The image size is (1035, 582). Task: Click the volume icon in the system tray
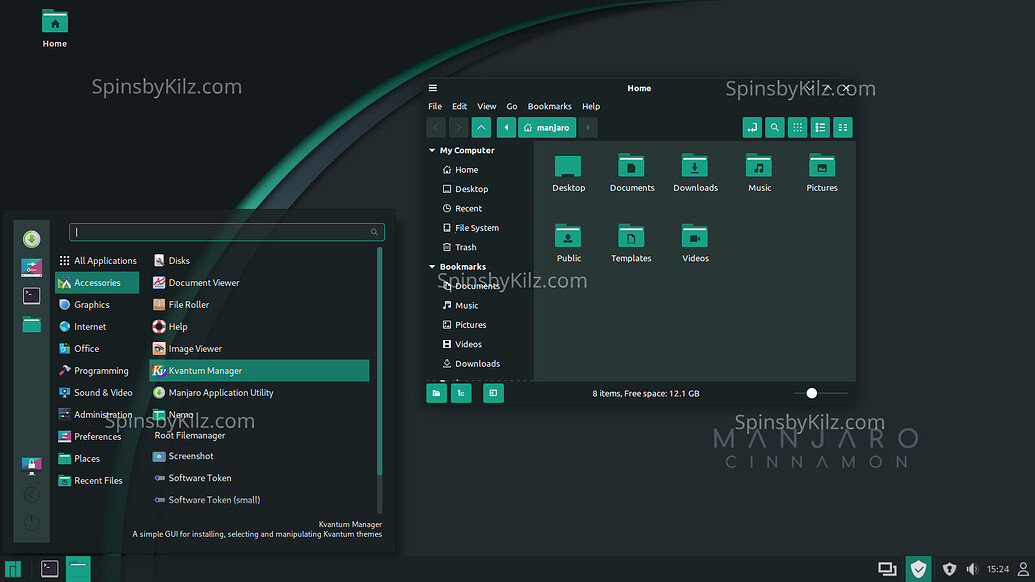(x=971, y=568)
